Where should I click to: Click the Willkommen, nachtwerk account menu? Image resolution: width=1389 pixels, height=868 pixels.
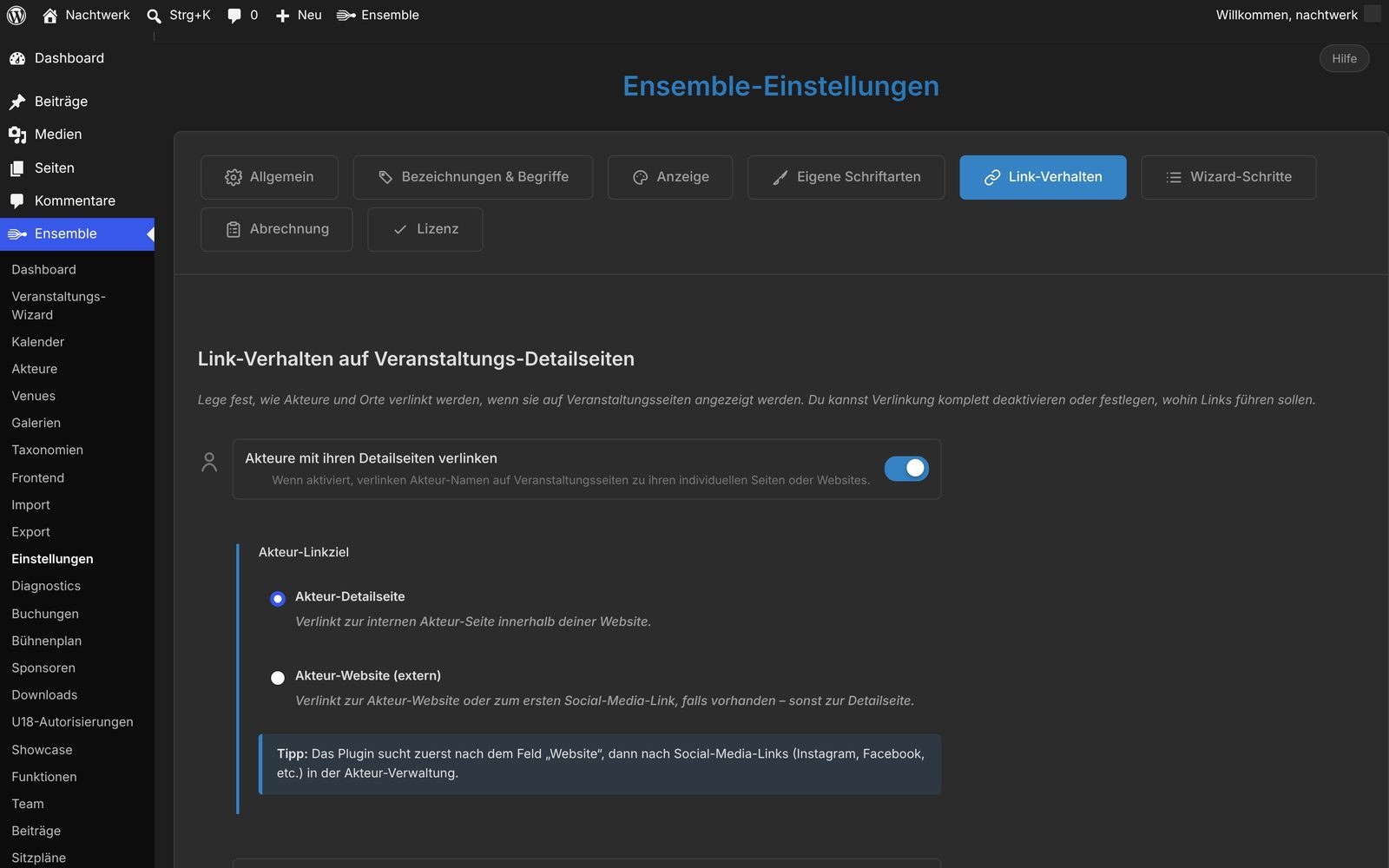(x=1297, y=15)
